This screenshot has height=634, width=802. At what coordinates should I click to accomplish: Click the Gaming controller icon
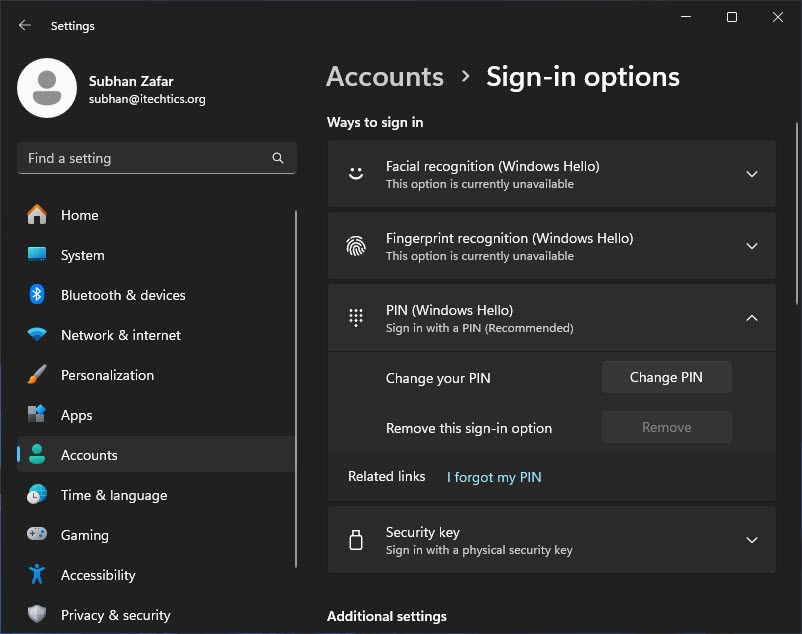coord(37,534)
